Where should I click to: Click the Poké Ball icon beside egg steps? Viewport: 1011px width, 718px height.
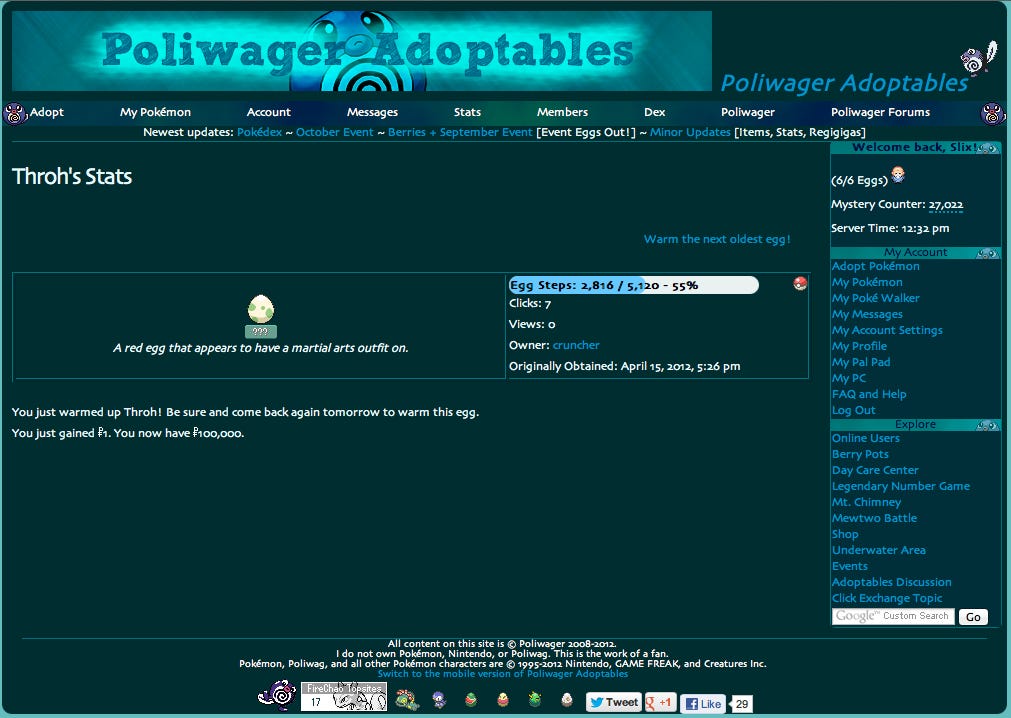click(800, 284)
